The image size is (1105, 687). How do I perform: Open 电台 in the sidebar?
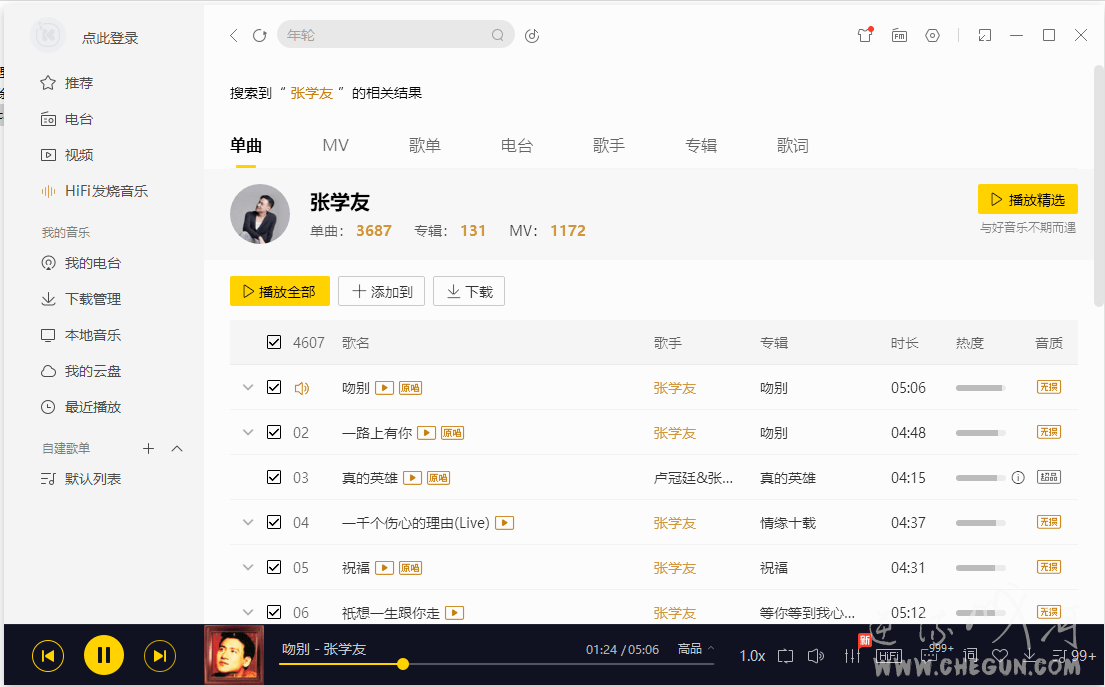pyautogui.click(x=67, y=119)
